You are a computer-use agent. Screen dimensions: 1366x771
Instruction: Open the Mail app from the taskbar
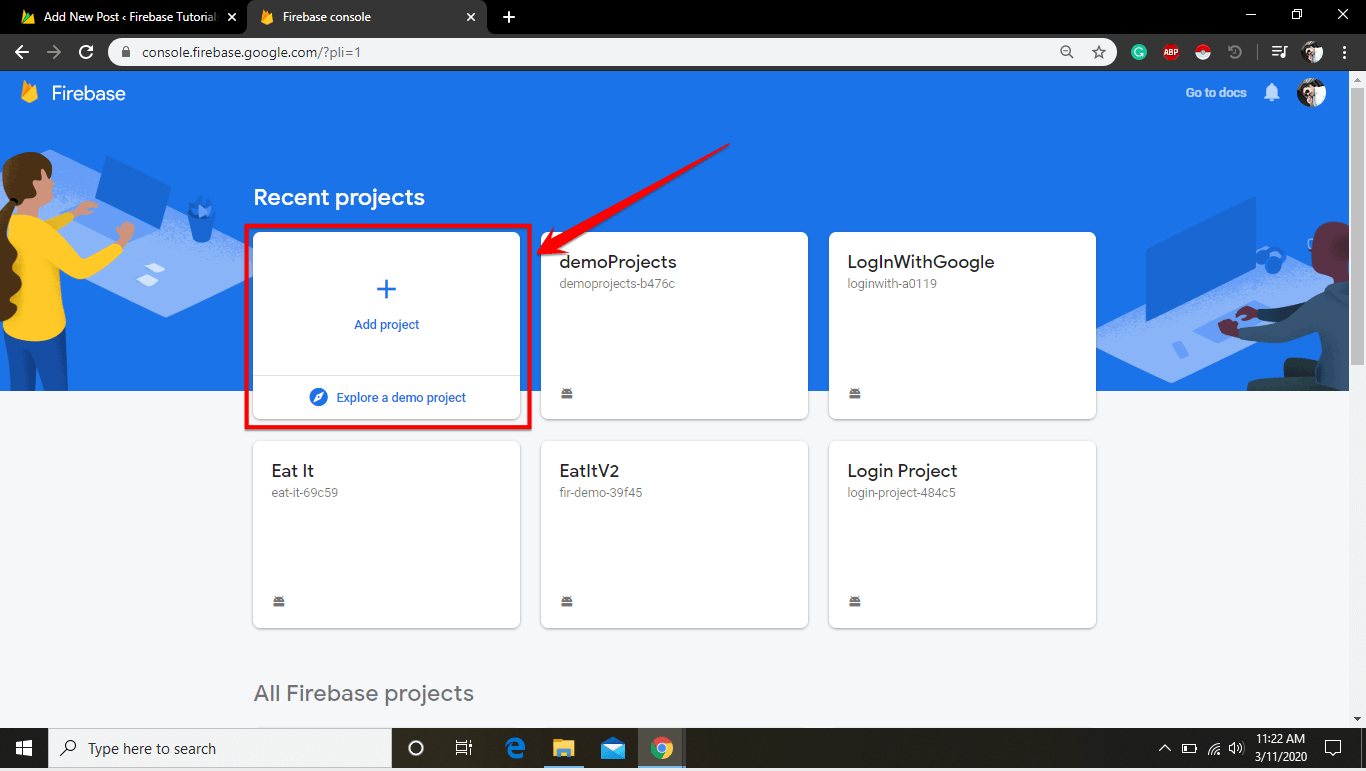(x=613, y=748)
